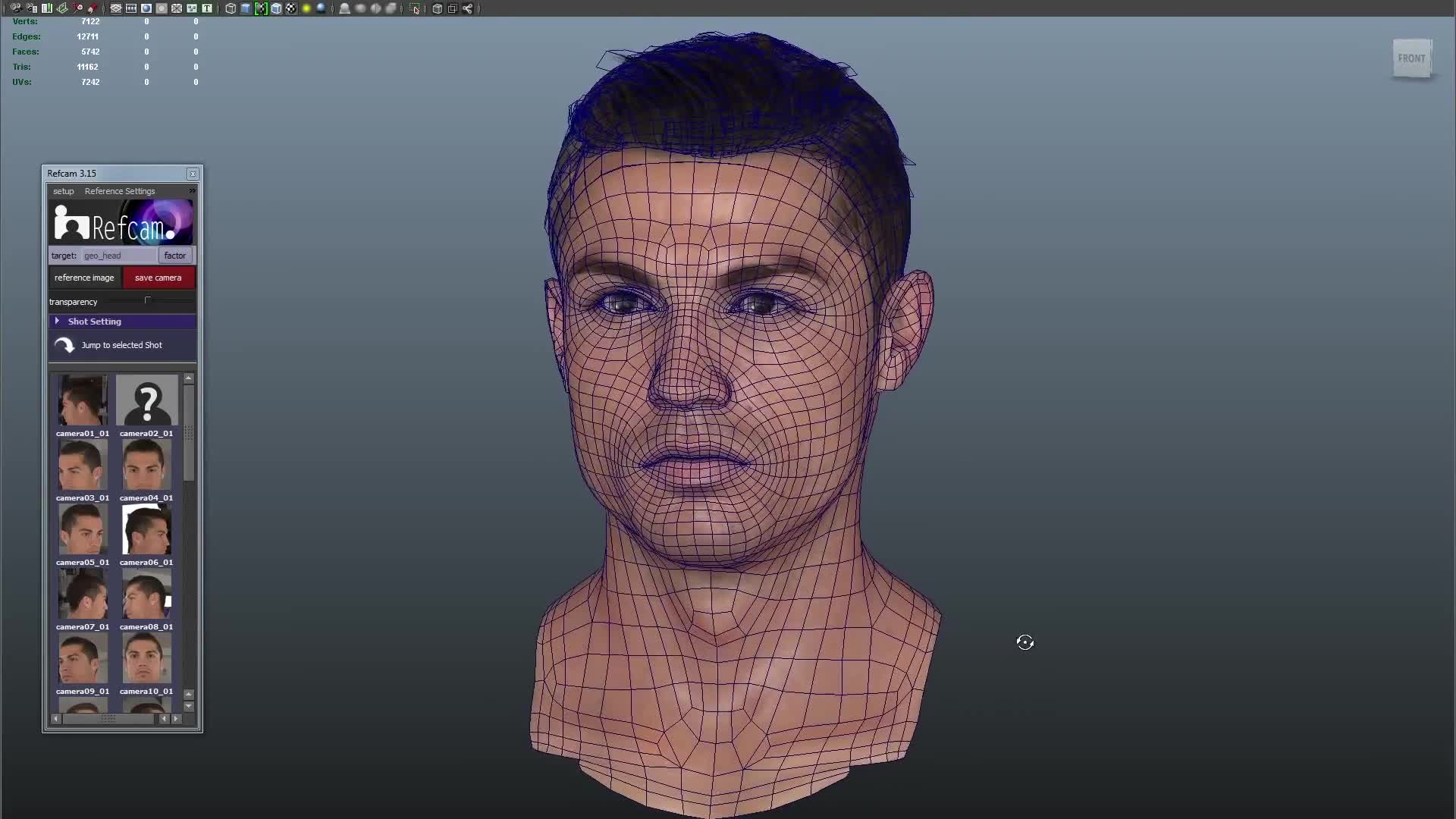Click the use all lights icon
The height and width of the screenshot is (819, 1456).
point(306,8)
